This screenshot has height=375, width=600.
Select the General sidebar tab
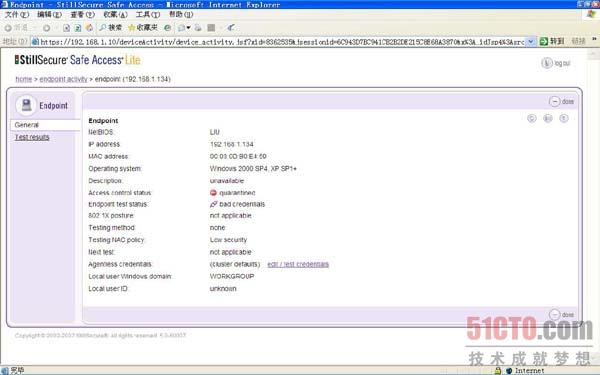[x=45, y=125]
